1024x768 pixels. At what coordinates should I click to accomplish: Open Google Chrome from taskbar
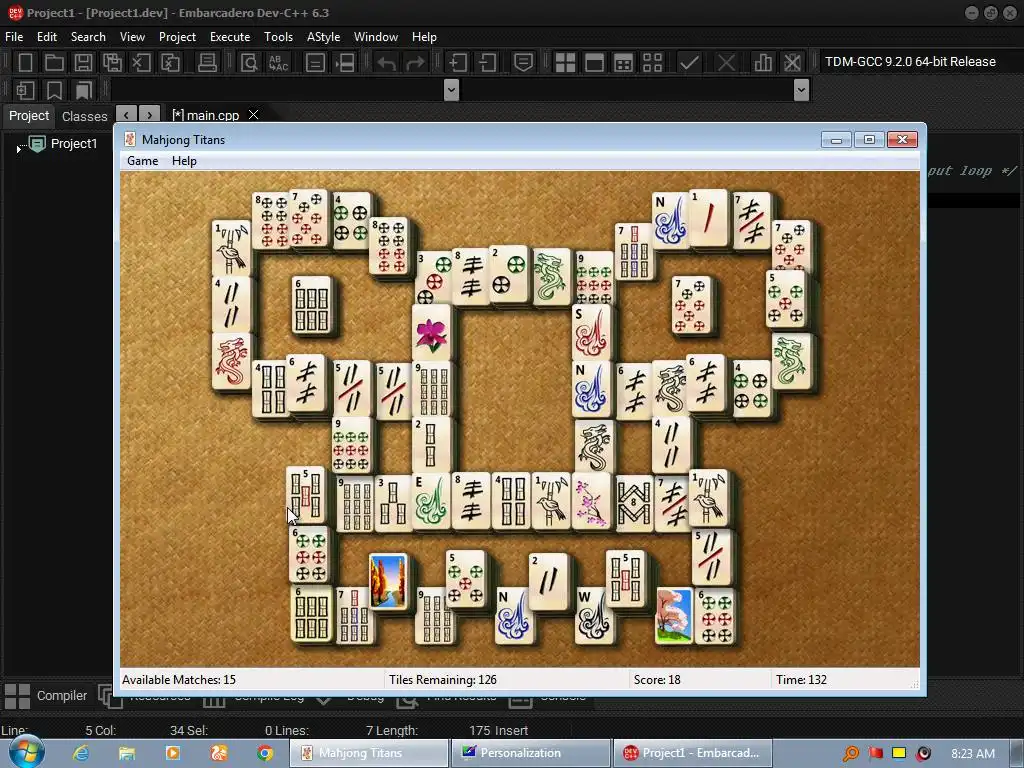[x=264, y=753]
